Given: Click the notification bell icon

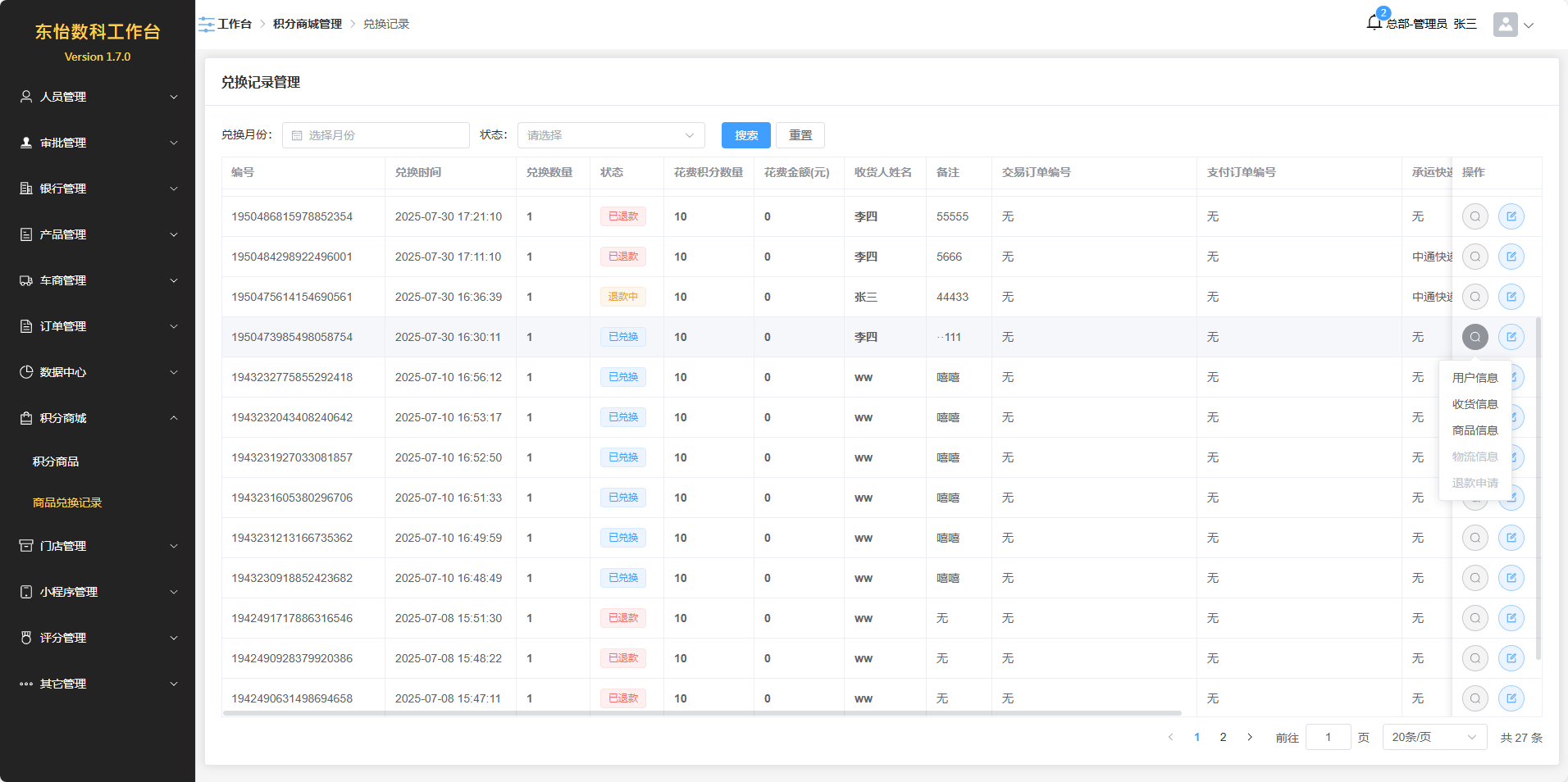Looking at the screenshot, I should pyautogui.click(x=1374, y=23).
